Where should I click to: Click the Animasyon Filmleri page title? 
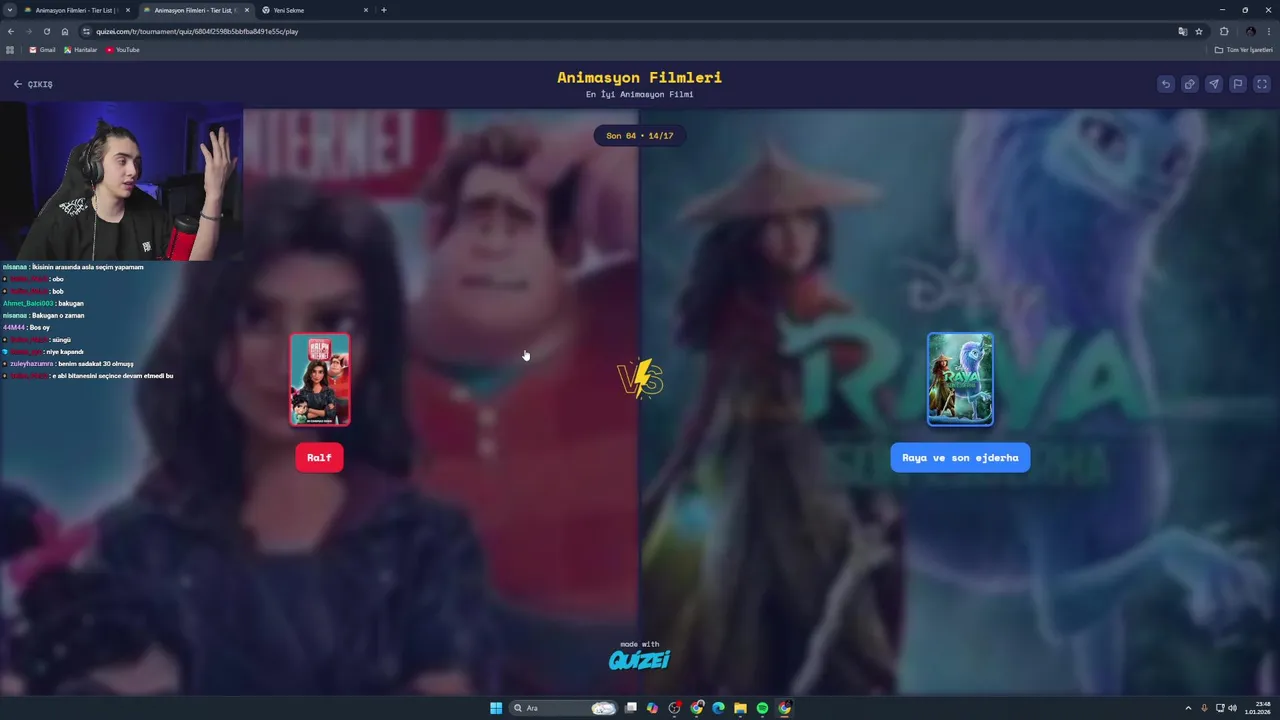639,77
